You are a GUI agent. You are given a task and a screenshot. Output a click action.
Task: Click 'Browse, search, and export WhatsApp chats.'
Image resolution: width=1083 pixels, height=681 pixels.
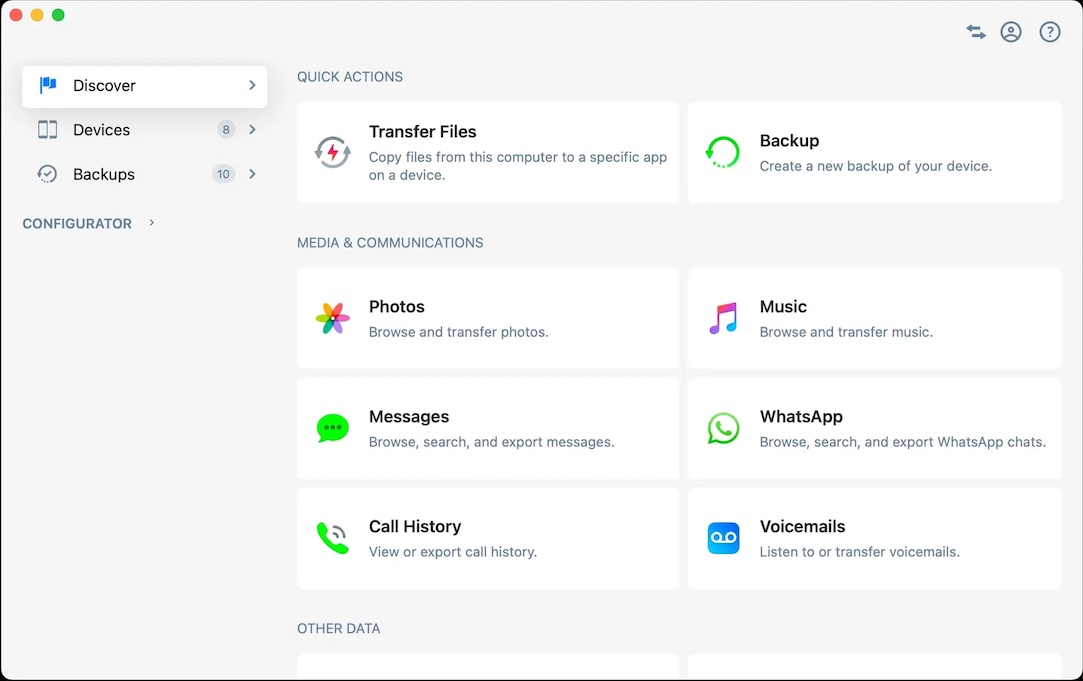pos(903,442)
